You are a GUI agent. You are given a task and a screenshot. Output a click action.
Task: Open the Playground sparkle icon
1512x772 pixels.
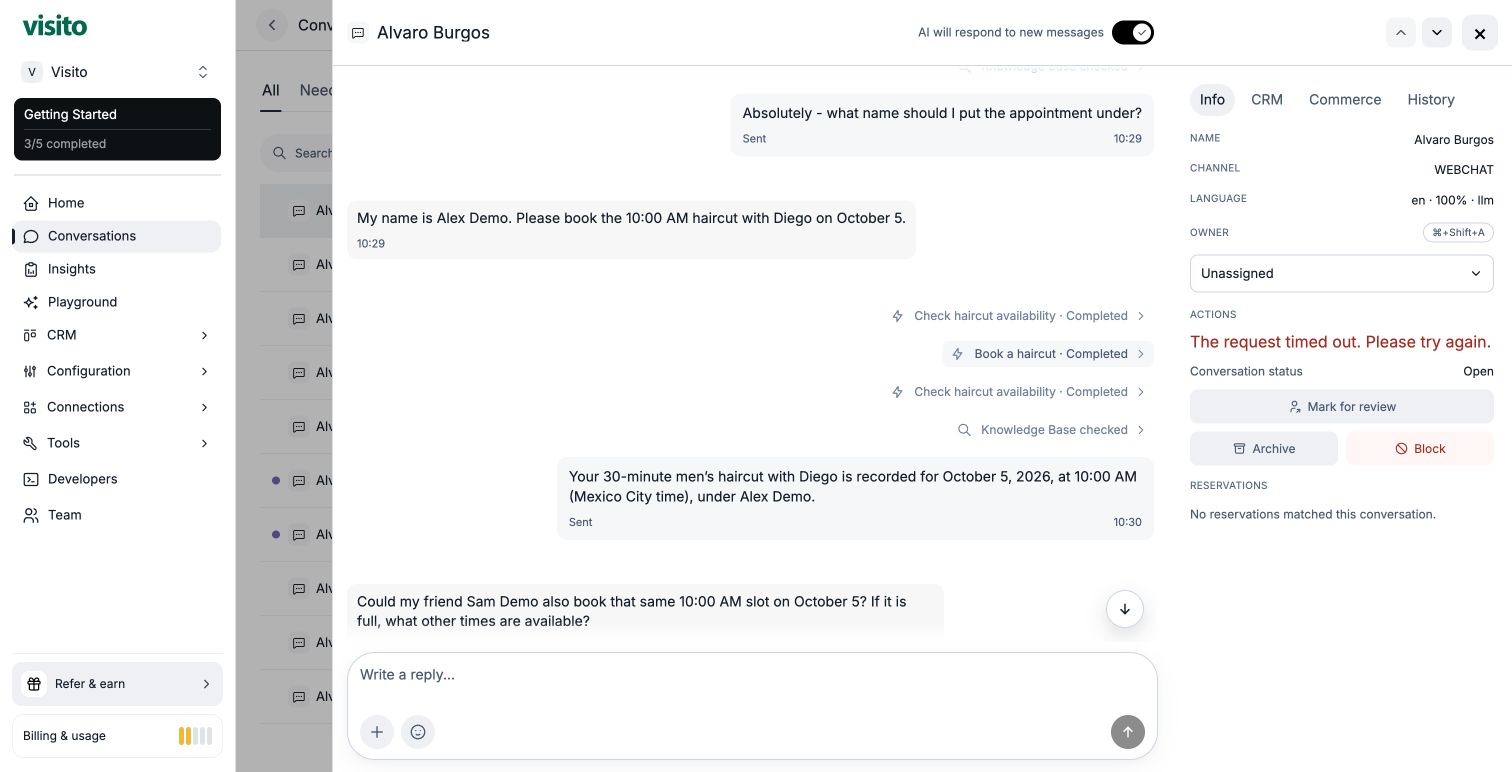pos(31,302)
